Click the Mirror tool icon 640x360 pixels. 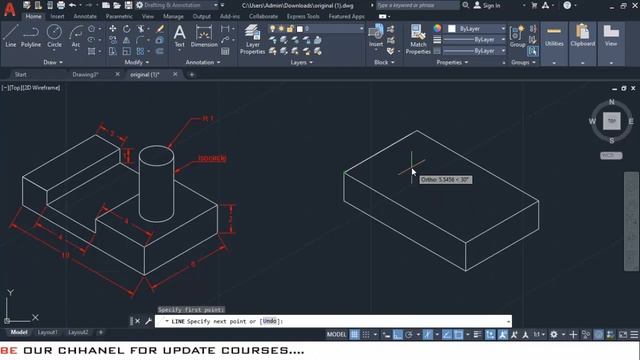tap(127, 40)
